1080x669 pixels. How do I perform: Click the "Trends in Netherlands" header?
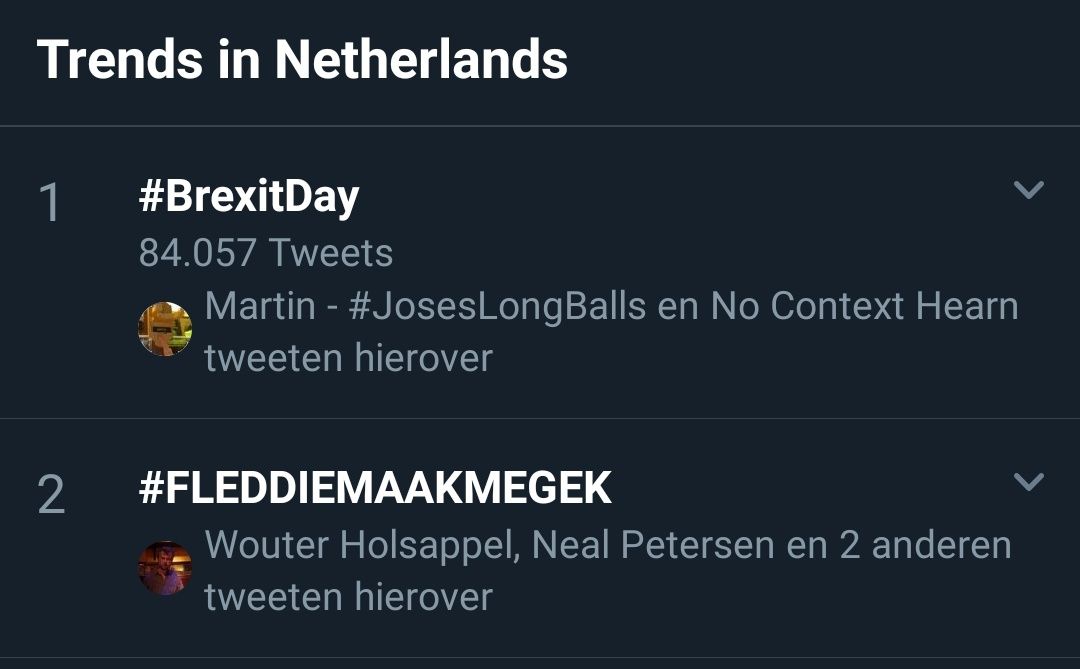[x=302, y=60]
